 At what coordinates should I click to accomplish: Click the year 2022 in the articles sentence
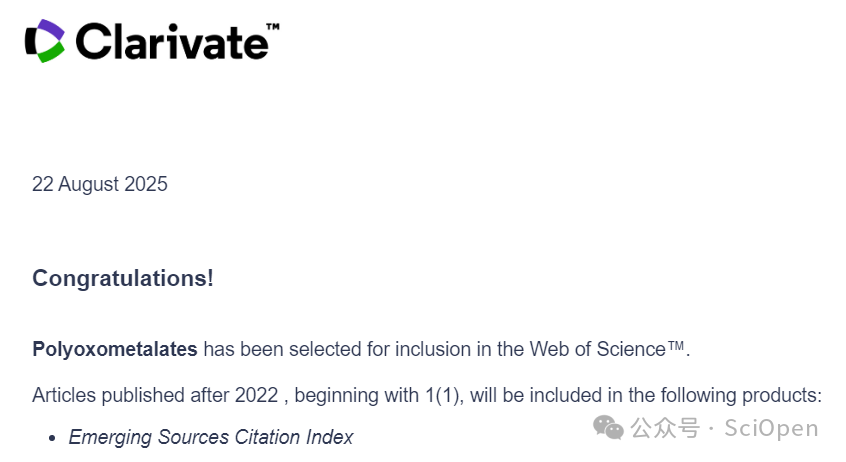pyautogui.click(x=256, y=396)
